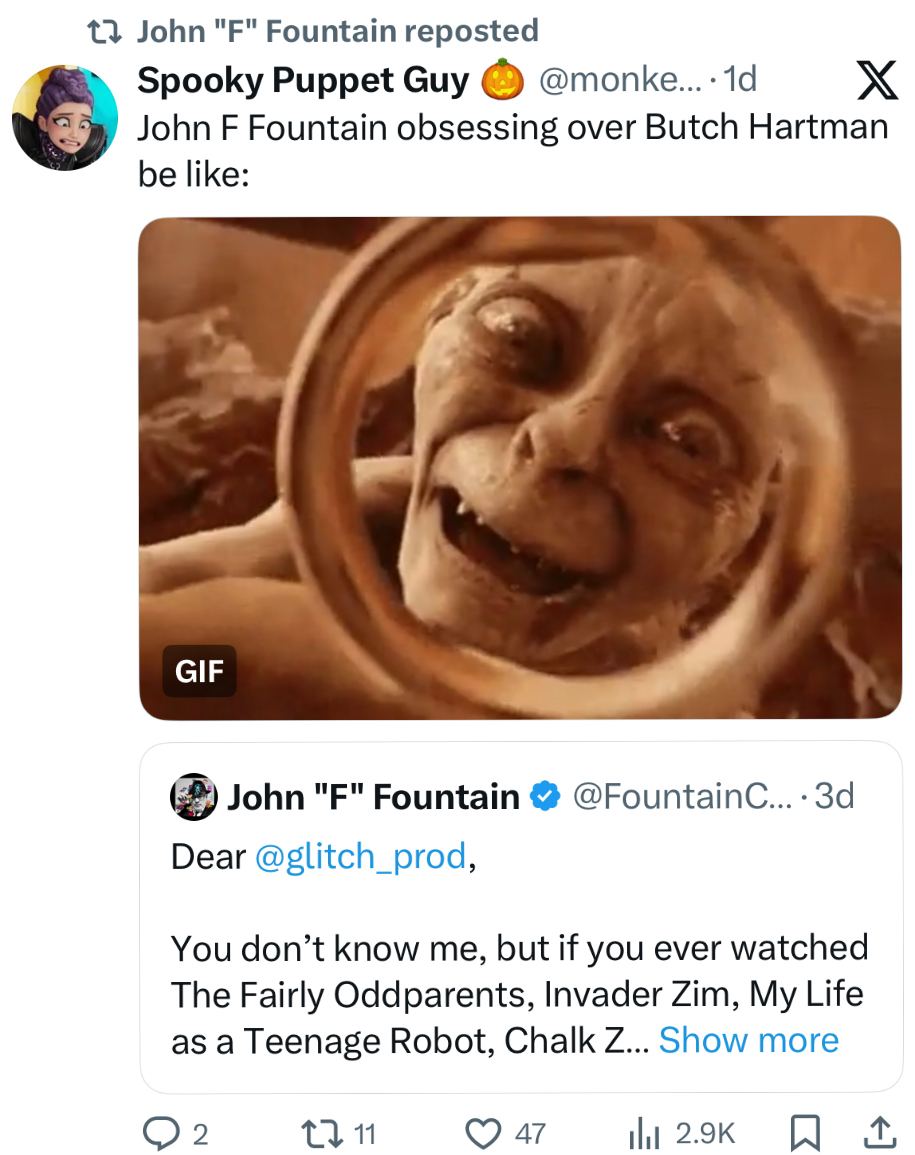The image size is (915, 1155).
Task: Expand quoted tweet with Show more
Action: (x=748, y=1040)
